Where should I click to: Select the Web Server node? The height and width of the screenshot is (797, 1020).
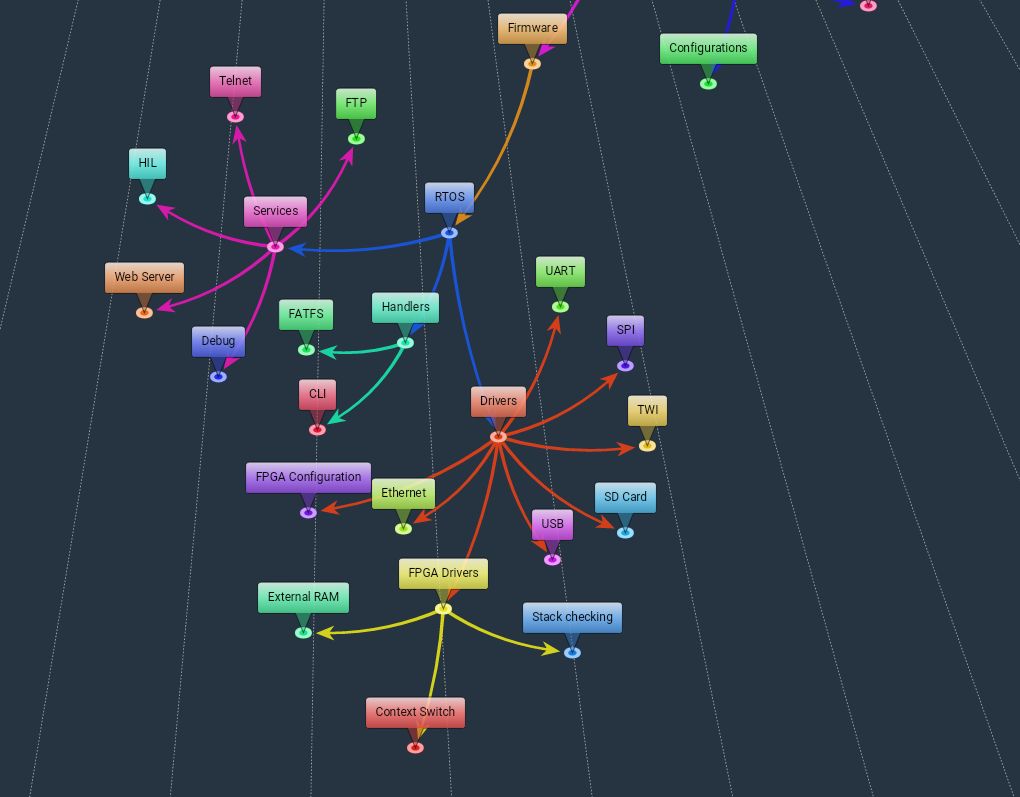[x=144, y=277]
